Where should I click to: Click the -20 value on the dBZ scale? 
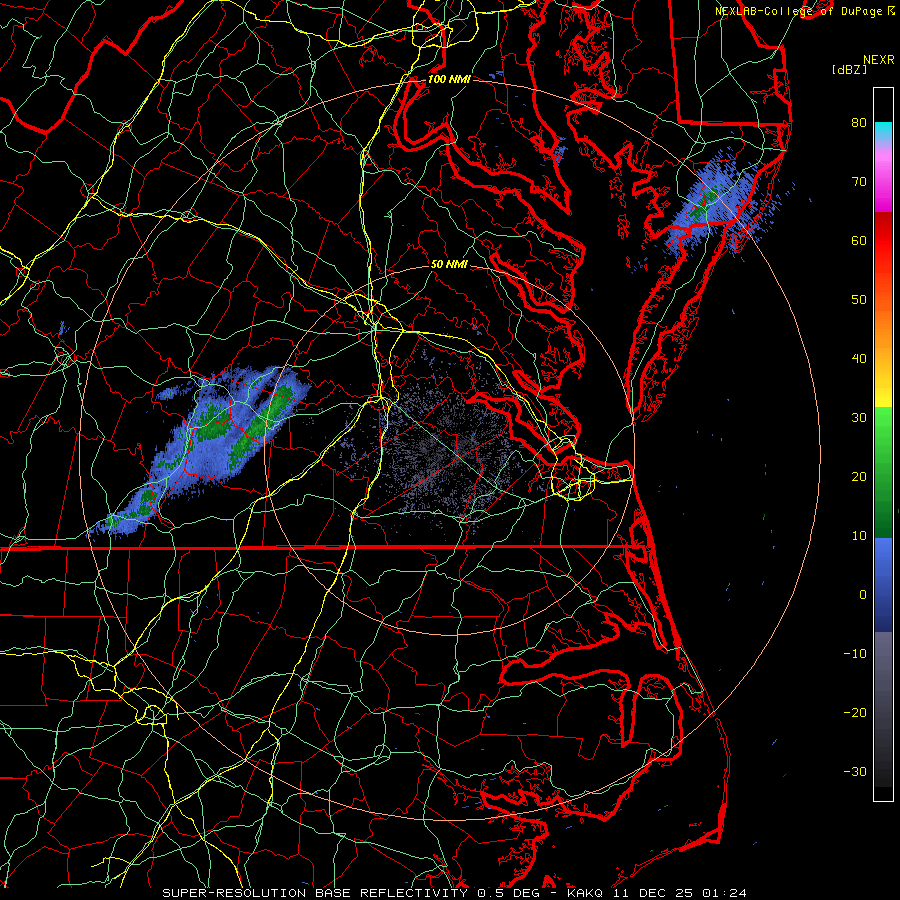[x=855, y=712]
